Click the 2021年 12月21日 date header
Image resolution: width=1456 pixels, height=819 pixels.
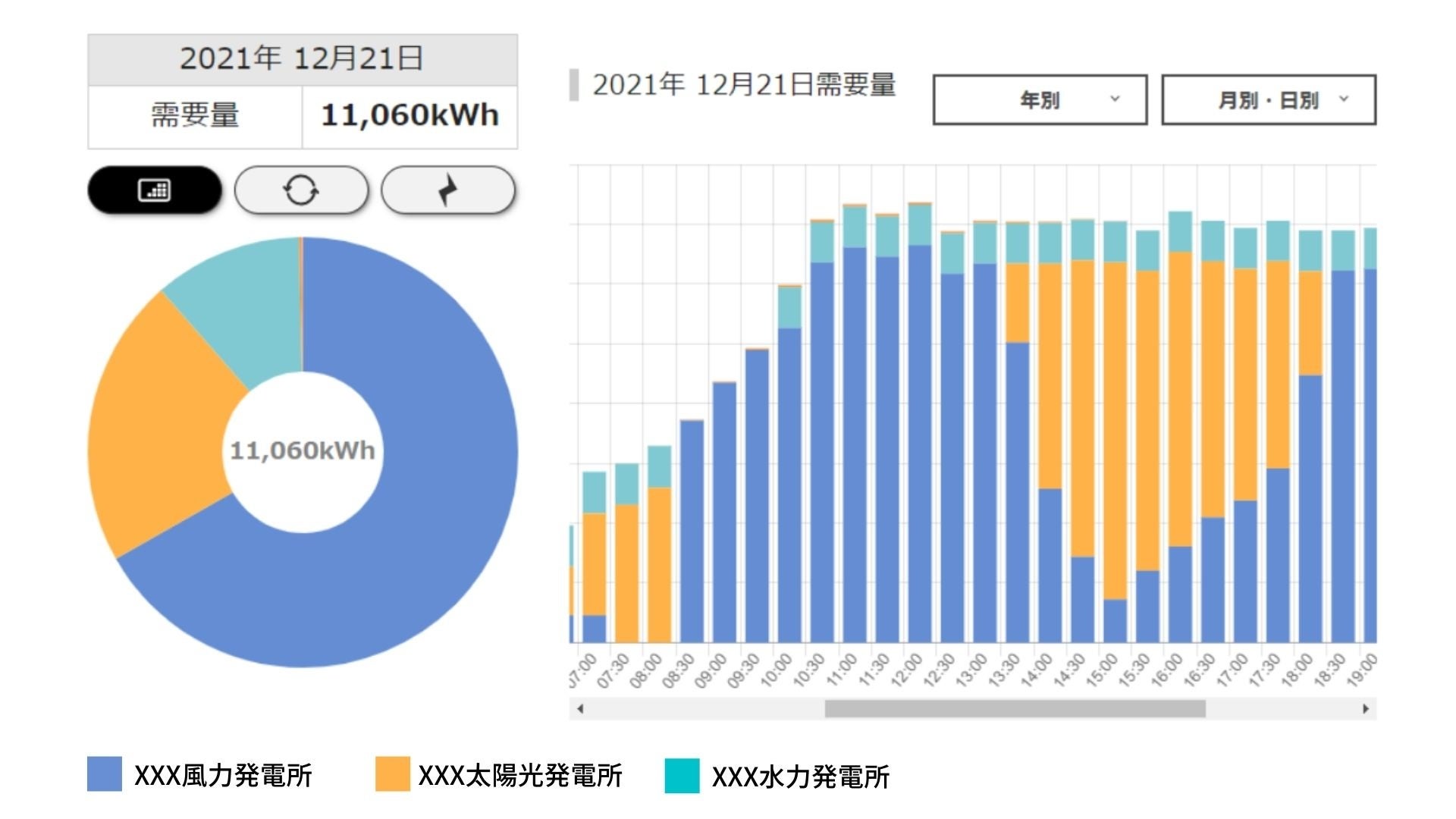[x=302, y=59]
